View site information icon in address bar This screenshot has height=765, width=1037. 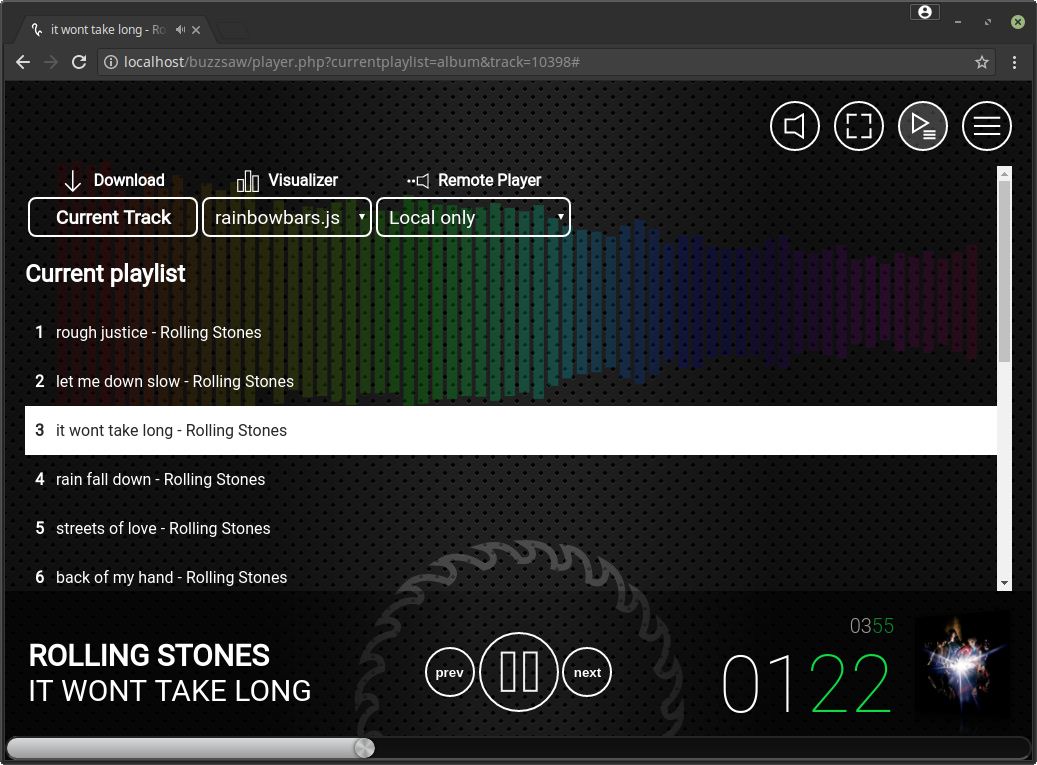coord(111,62)
